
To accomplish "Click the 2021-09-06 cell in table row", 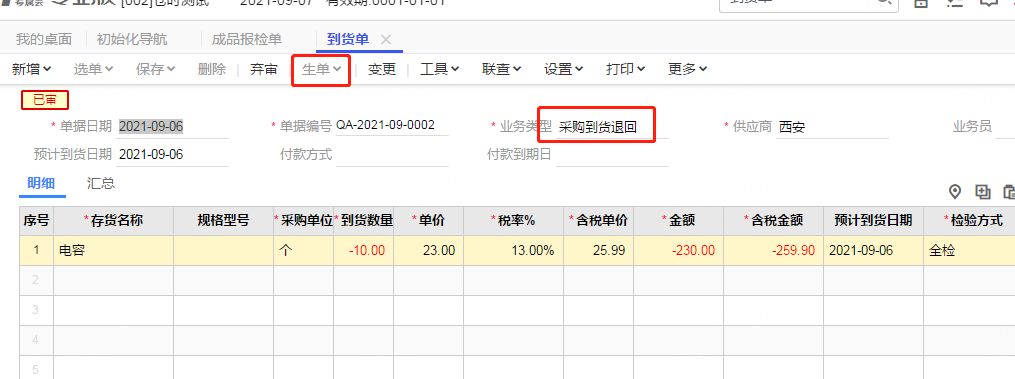I will click(873, 250).
